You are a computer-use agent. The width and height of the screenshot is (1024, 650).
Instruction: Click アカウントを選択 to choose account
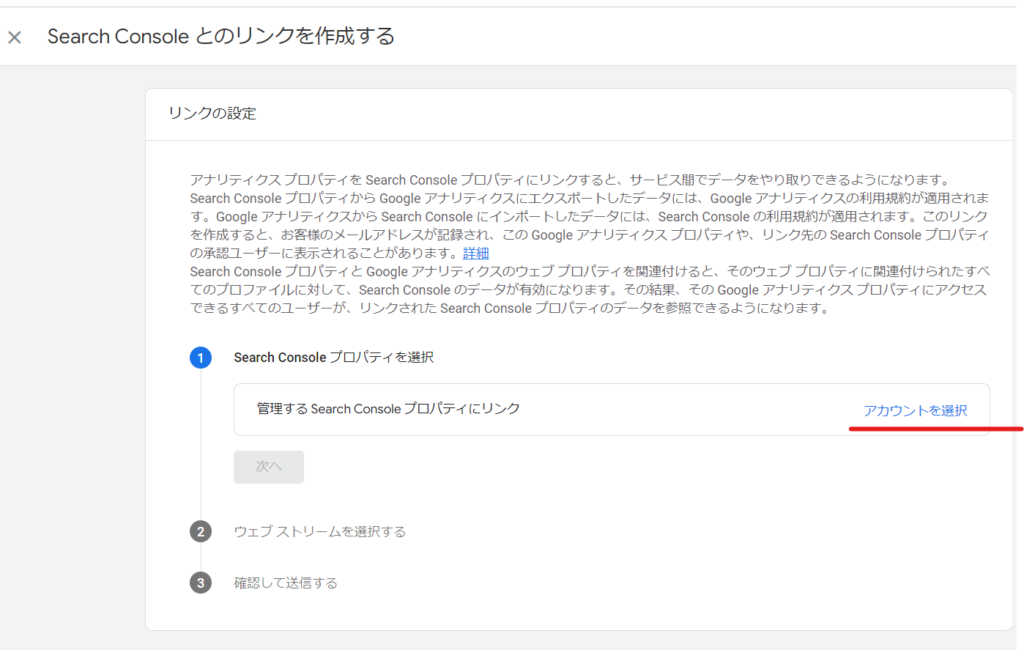[x=915, y=410]
